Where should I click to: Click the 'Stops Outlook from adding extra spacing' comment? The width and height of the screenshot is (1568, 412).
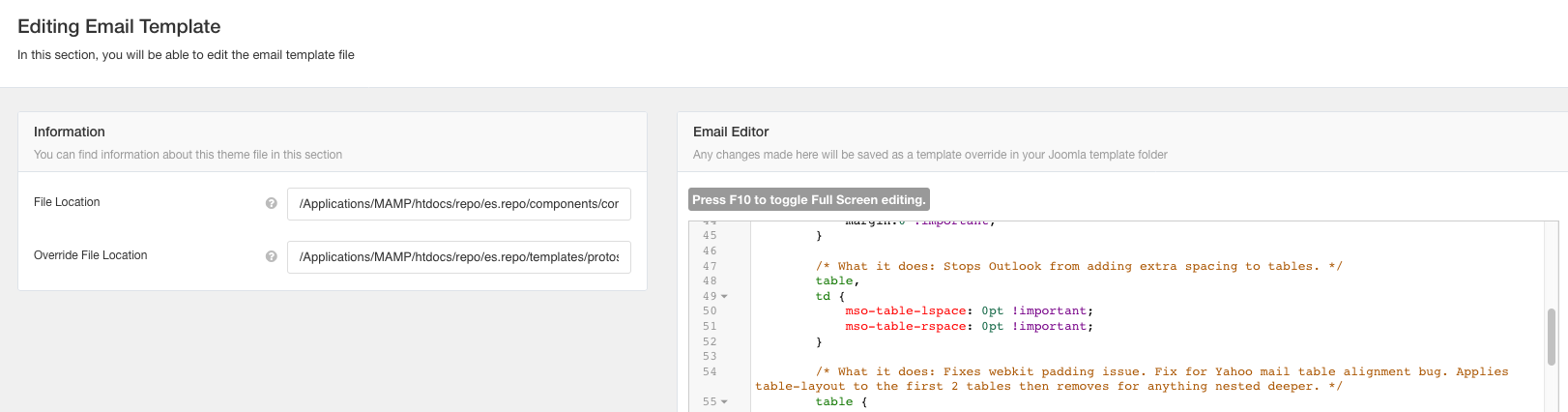[1079, 266]
